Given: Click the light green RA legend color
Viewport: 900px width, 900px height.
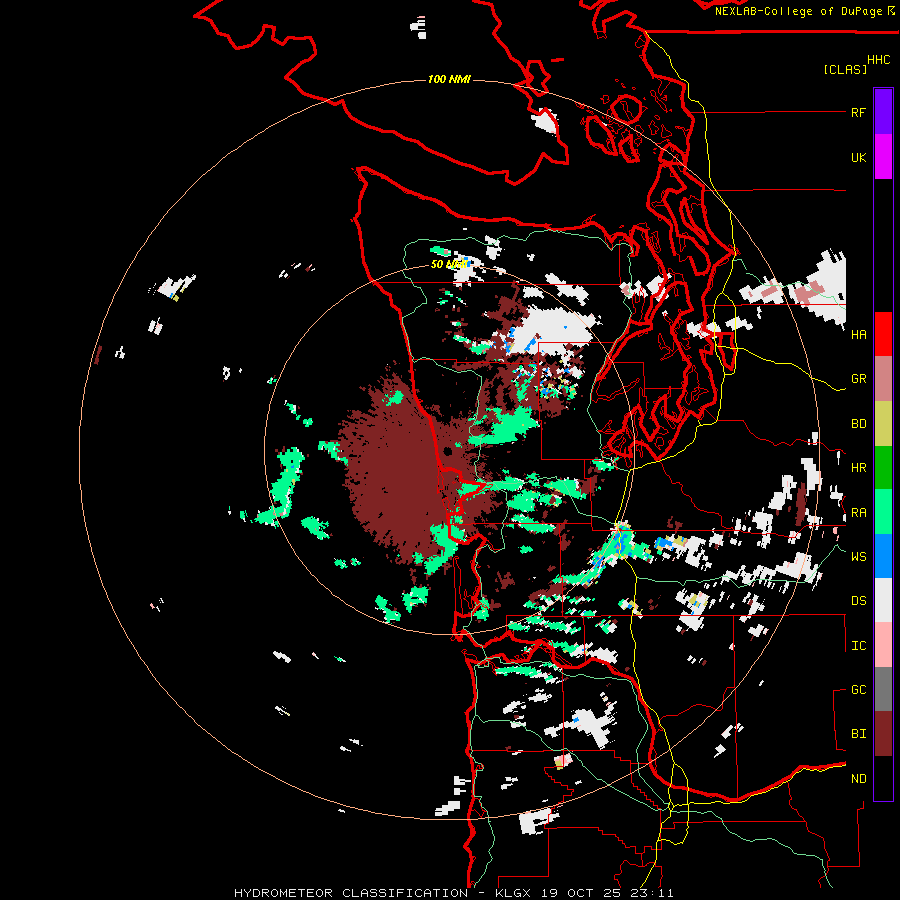Looking at the screenshot, I should 883,512.
